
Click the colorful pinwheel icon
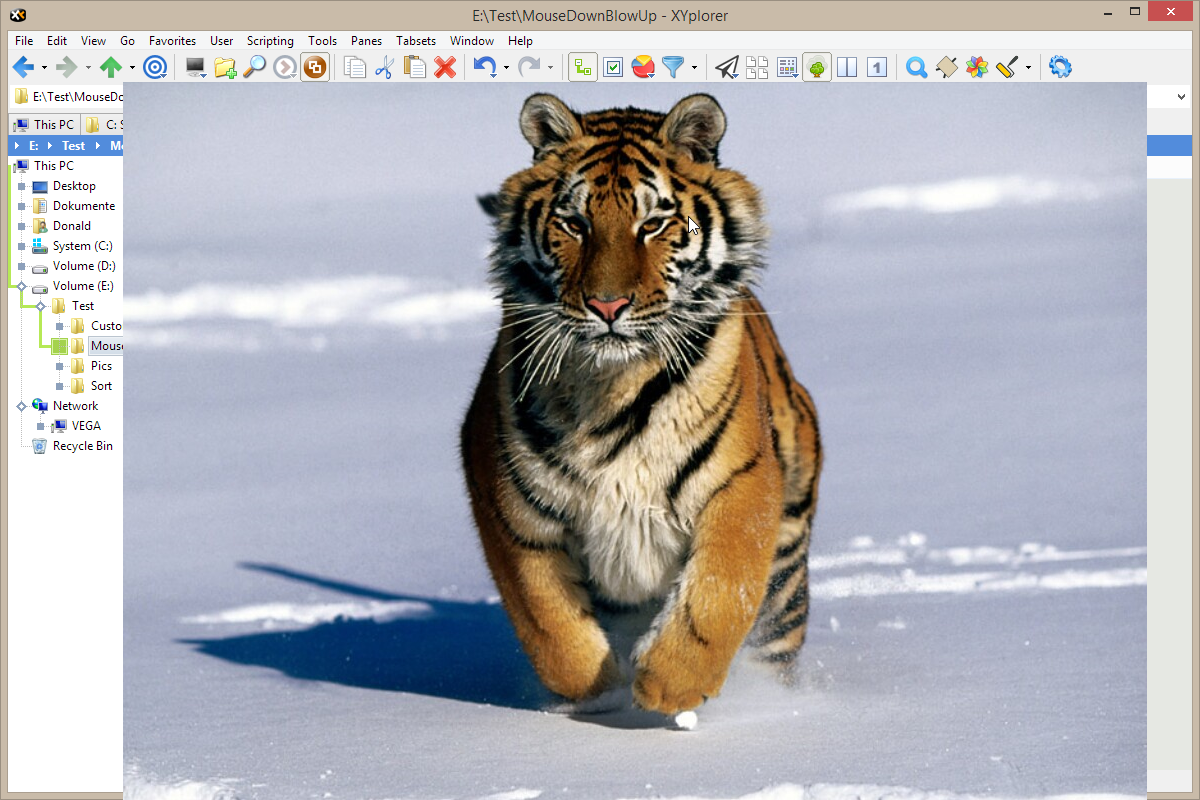[x=977, y=68]
